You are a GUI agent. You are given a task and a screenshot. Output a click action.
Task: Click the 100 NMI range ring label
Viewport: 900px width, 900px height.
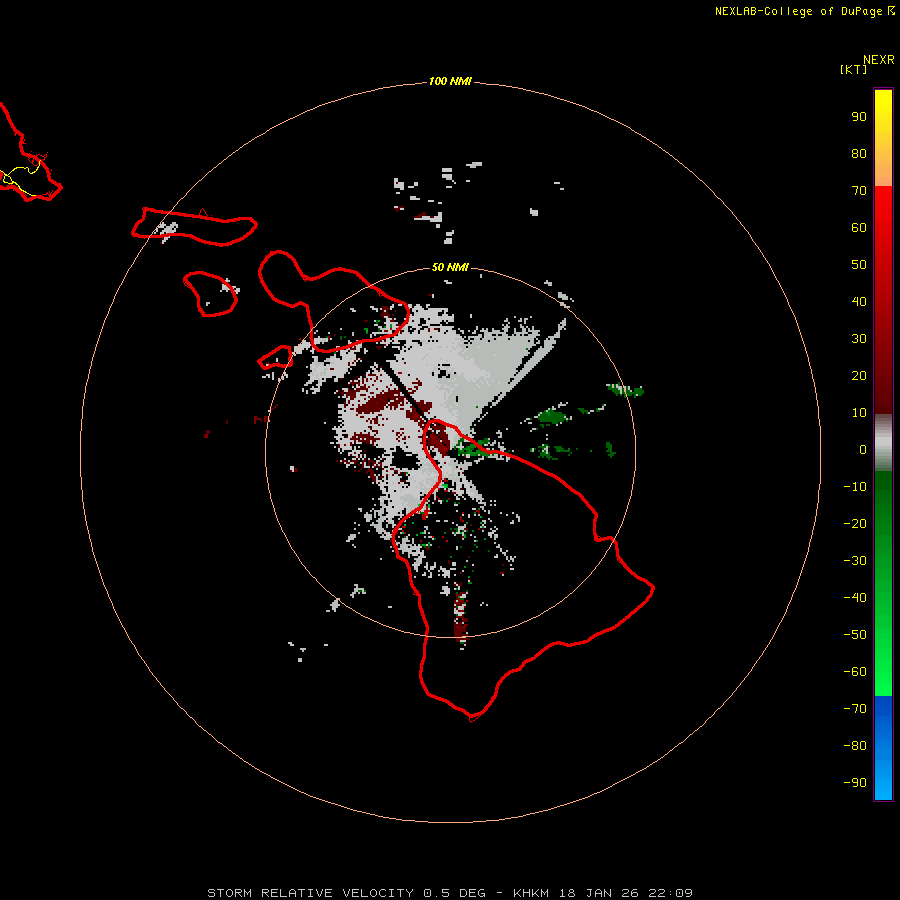pyautogui.click(x=450, y=81)
